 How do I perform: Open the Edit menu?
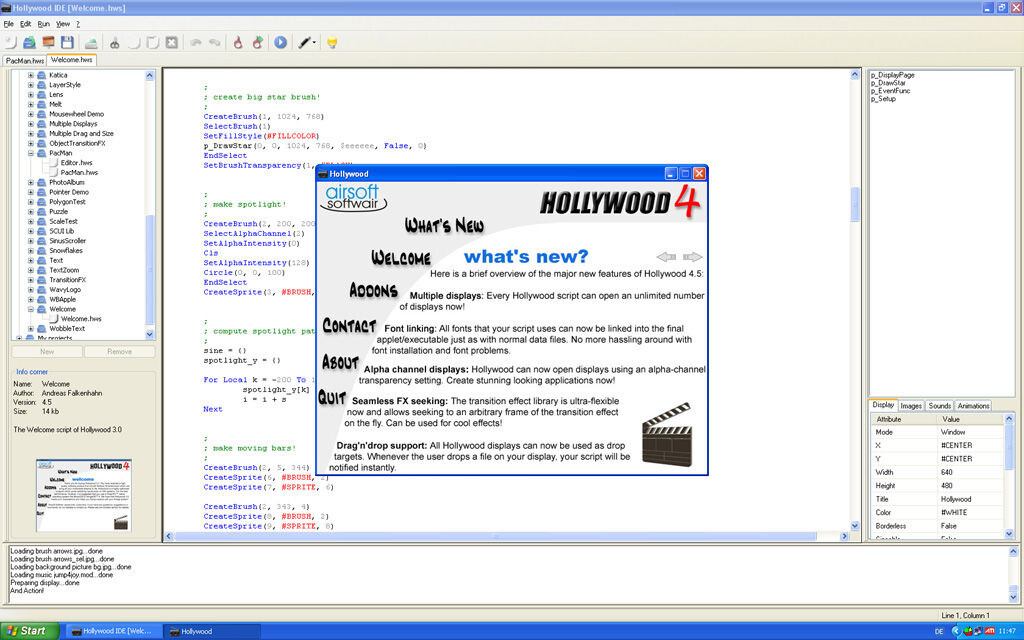(x=25, y=24)
